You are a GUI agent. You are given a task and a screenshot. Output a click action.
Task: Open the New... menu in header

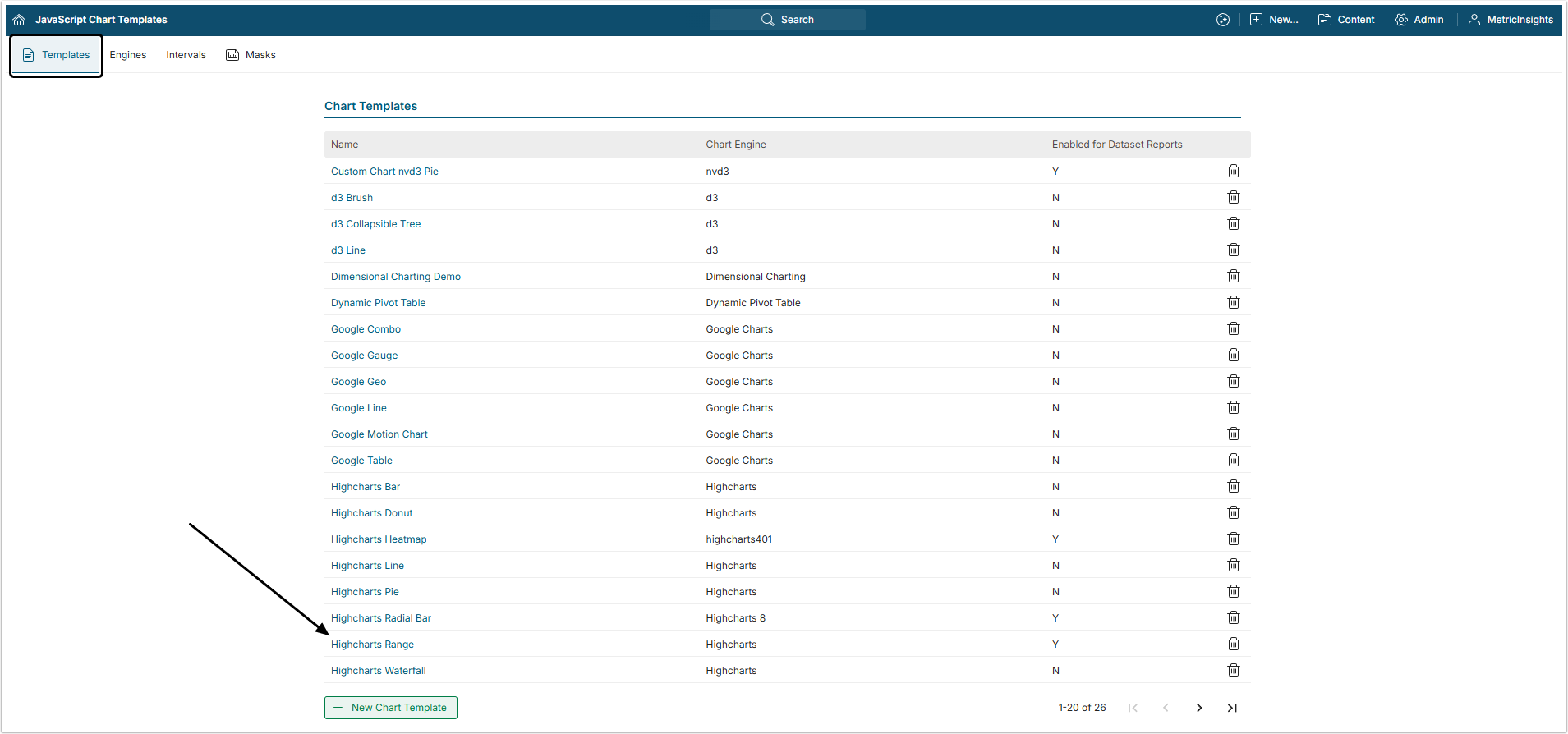click(x=1274, y=20)
